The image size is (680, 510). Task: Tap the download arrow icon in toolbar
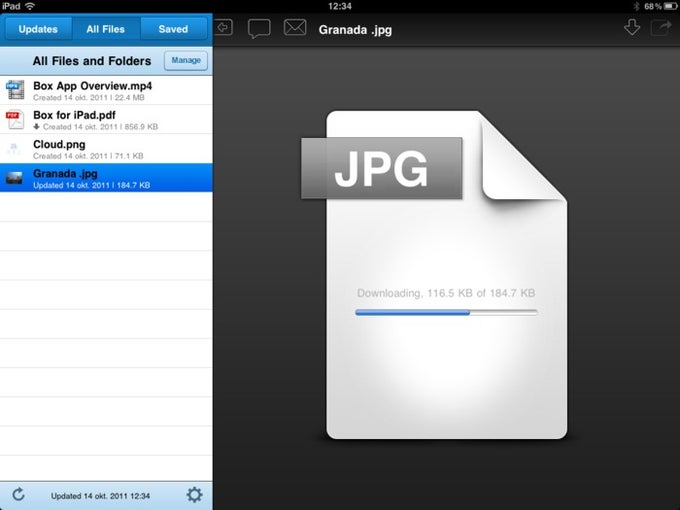pyautogui.click(x=632, y=27)
